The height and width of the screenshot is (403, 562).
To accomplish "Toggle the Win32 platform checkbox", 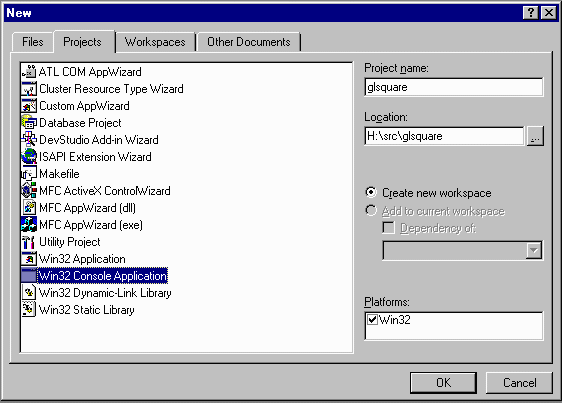I will coord(373,319).
